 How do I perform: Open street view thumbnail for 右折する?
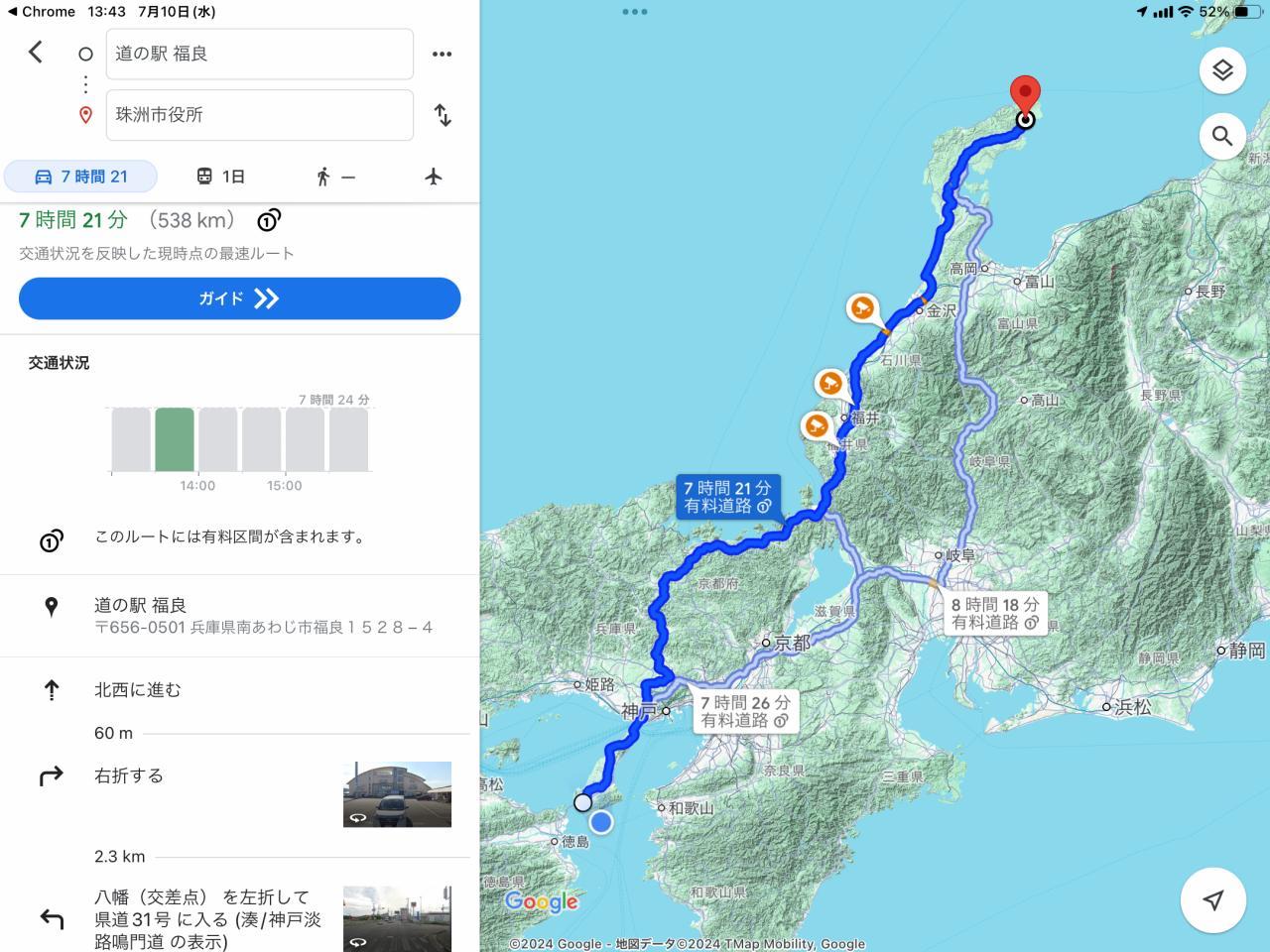coord(397,794)
